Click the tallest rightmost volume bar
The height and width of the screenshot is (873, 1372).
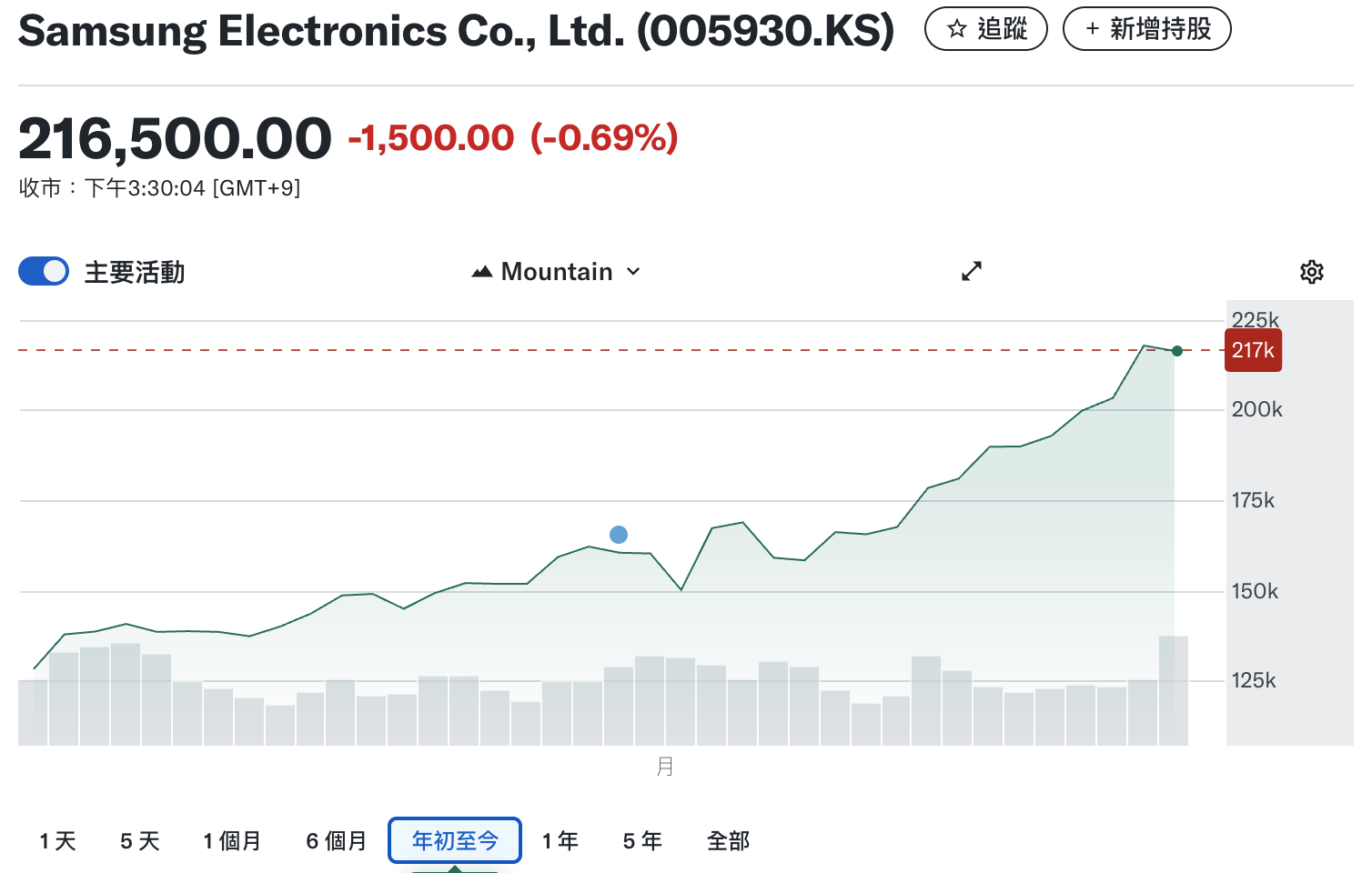pyautogui.click(x=1173, y=691)
